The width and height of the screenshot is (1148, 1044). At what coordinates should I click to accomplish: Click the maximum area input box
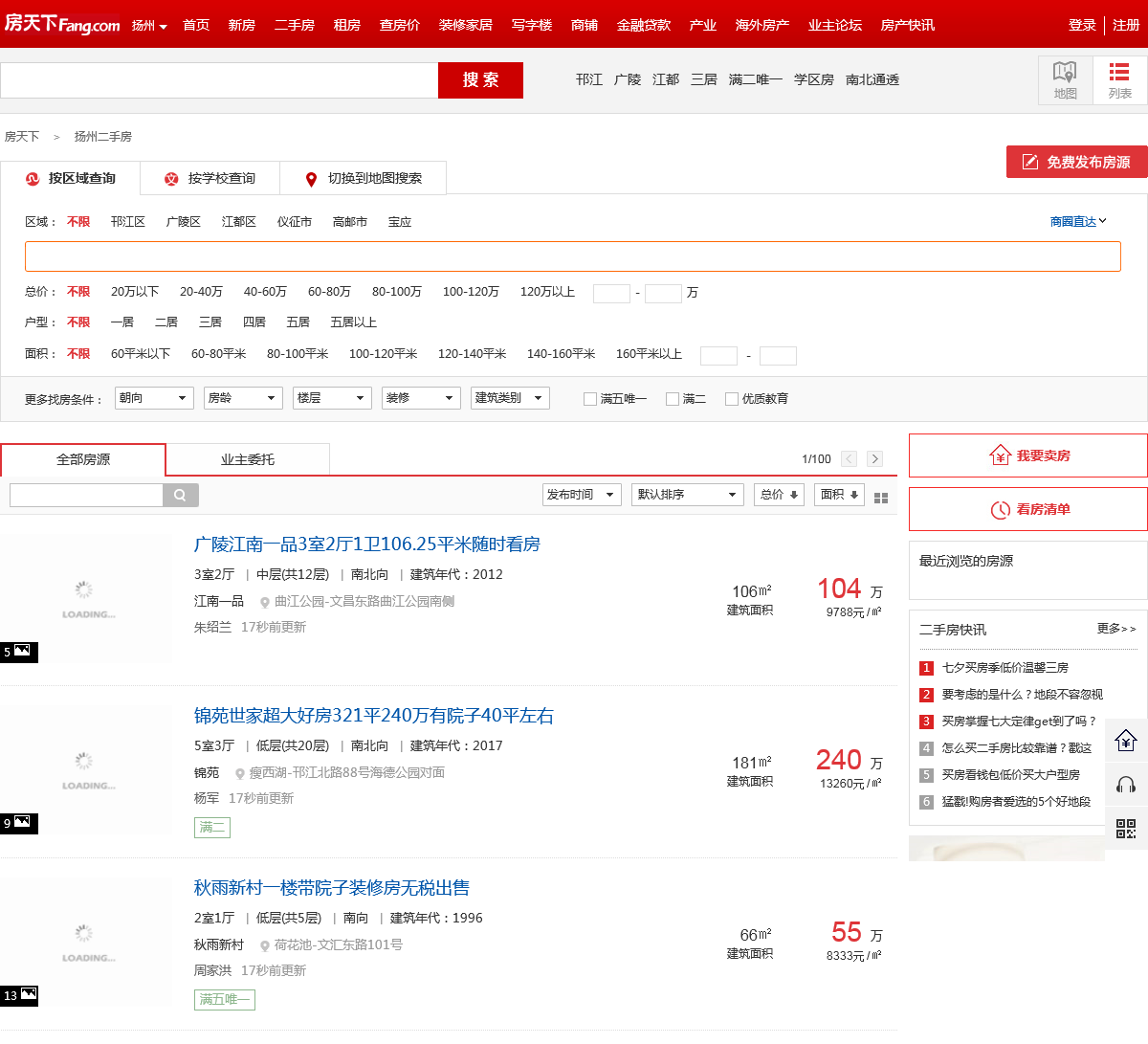pos(778,356)
